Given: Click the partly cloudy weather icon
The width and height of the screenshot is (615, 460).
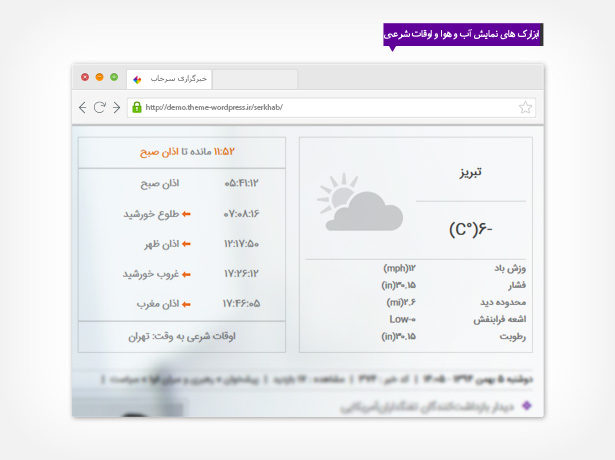Looking at the screenshot, I should tap(350, 204).
